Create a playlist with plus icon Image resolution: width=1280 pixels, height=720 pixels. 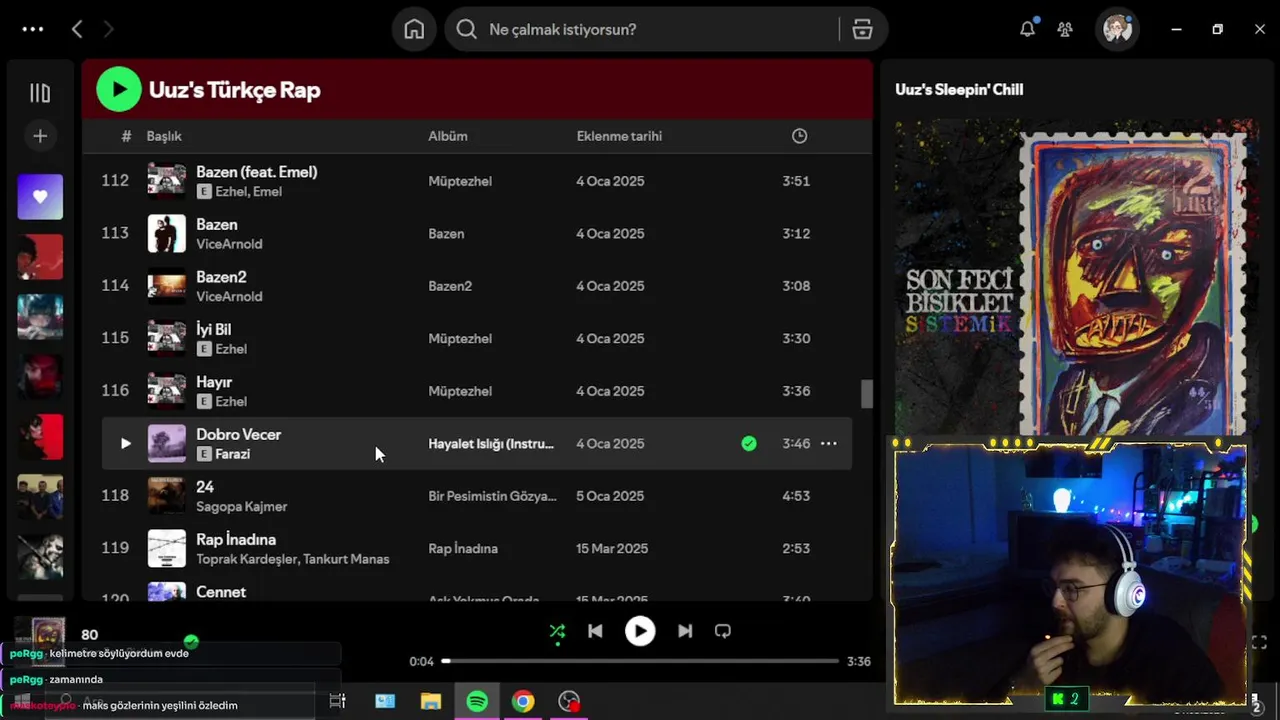pyautogui.click(x=40, y=136)
